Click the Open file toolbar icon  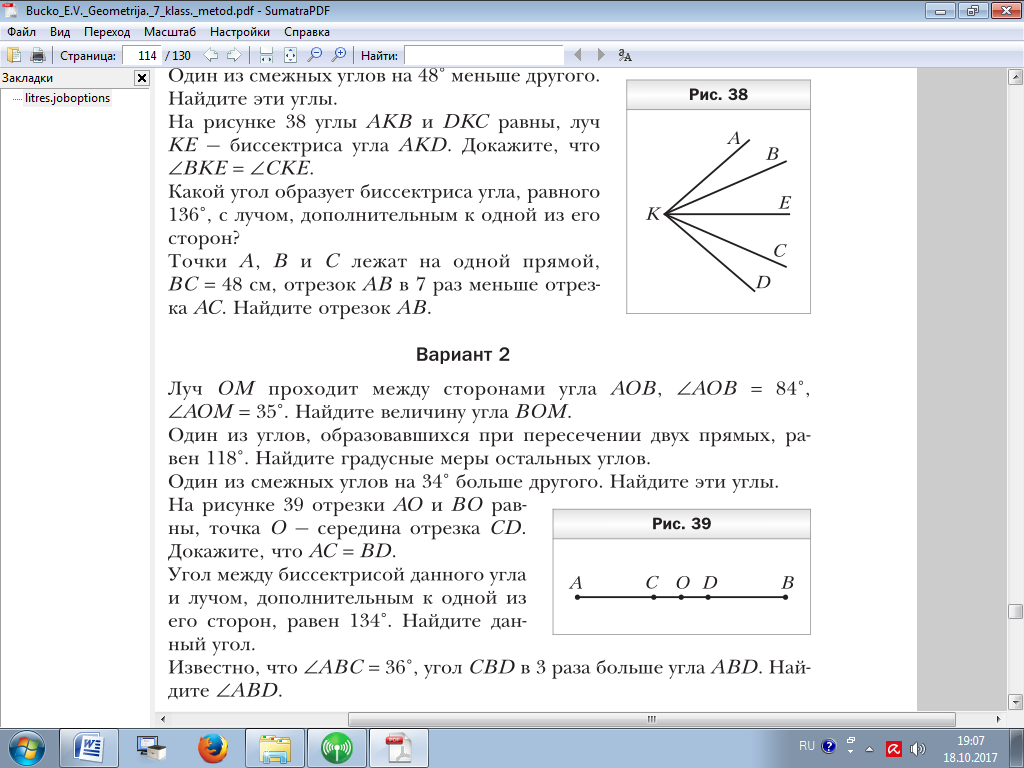coord(13,56)
